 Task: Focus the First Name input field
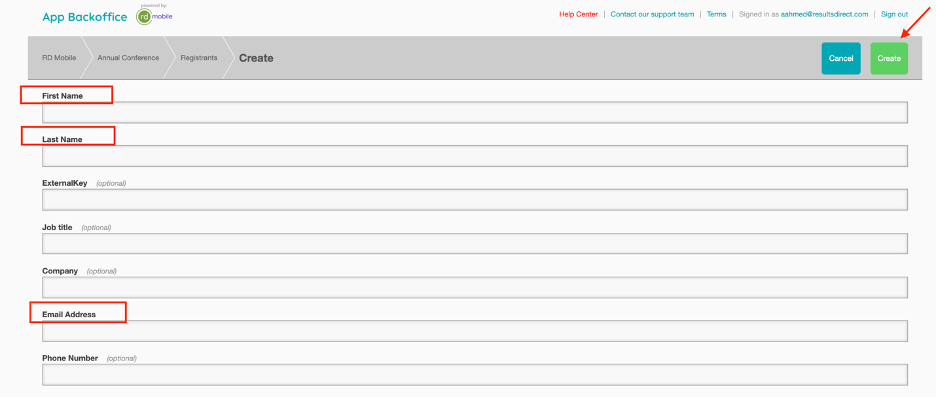(x=475, y=112)
